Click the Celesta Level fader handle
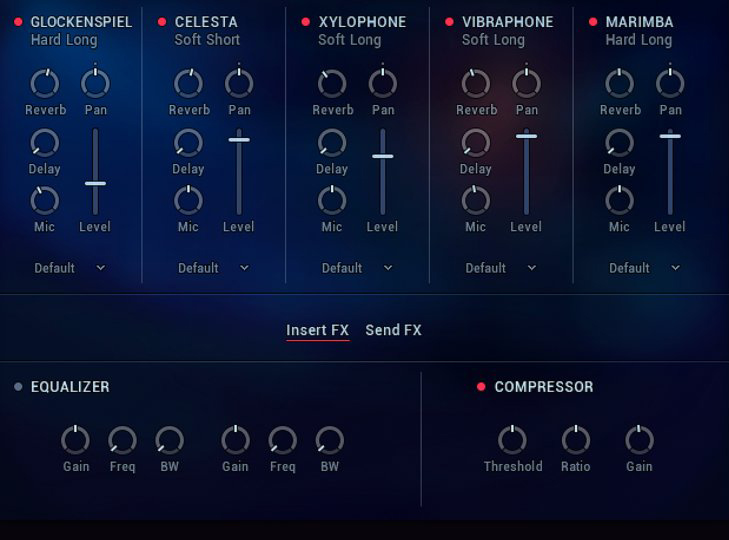Viewport: 729px width, 540px height. [x=239, y=140]
